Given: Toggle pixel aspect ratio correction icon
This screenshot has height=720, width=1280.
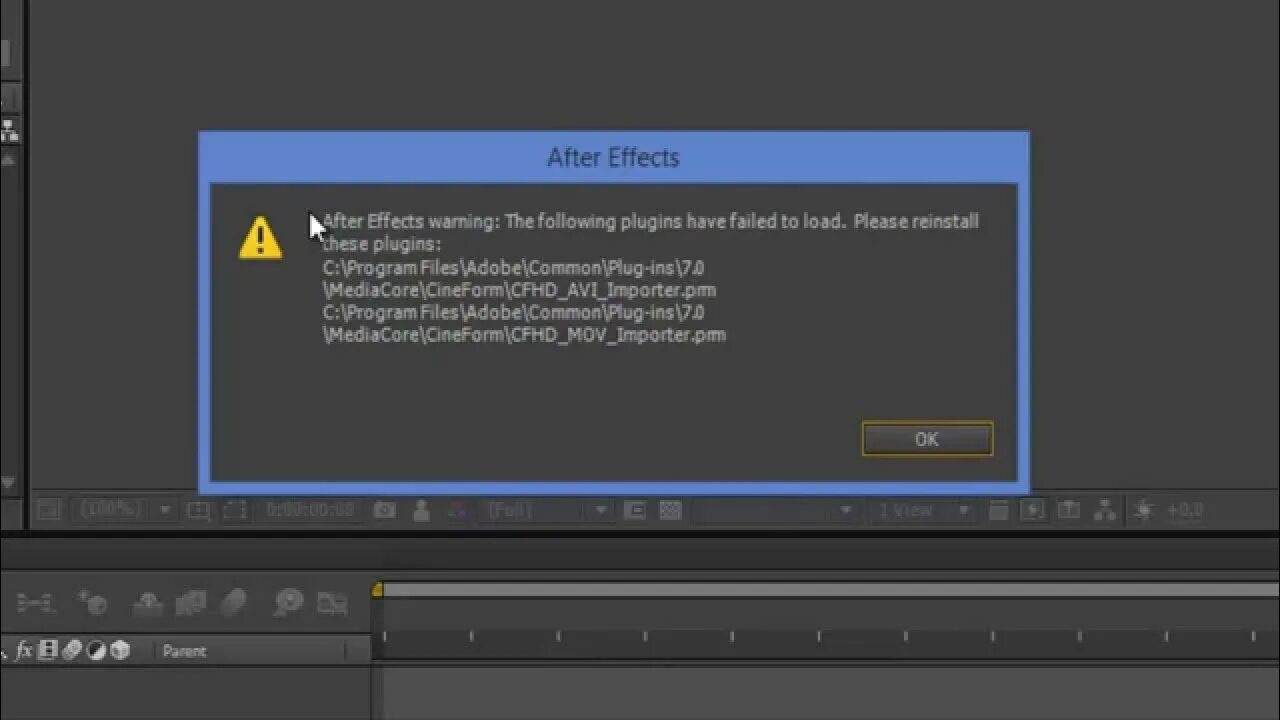Looking at the screenshot, I should point(997,510).
